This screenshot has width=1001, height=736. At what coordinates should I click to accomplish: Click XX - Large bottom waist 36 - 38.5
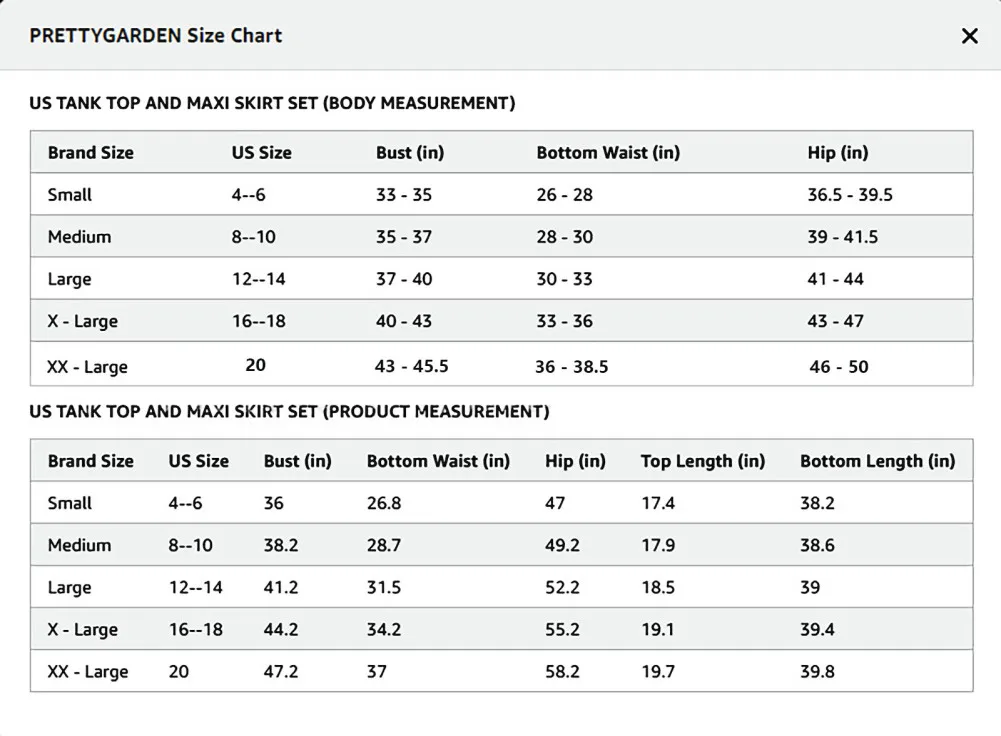coord(571,367)
